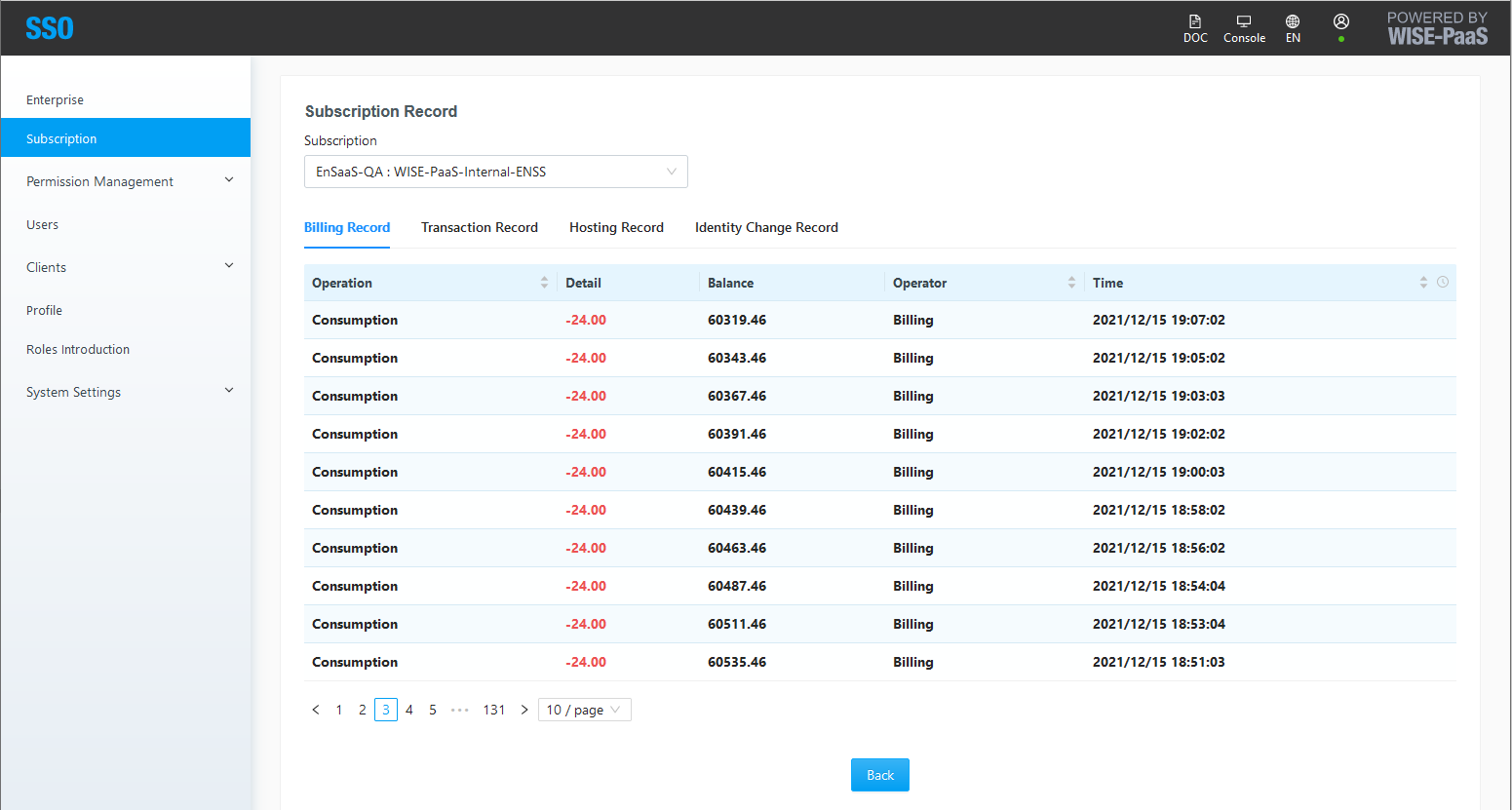Go to next page arrow
Image resolution: width=1512 pixels, height=810 pixels.
point(524,710)
